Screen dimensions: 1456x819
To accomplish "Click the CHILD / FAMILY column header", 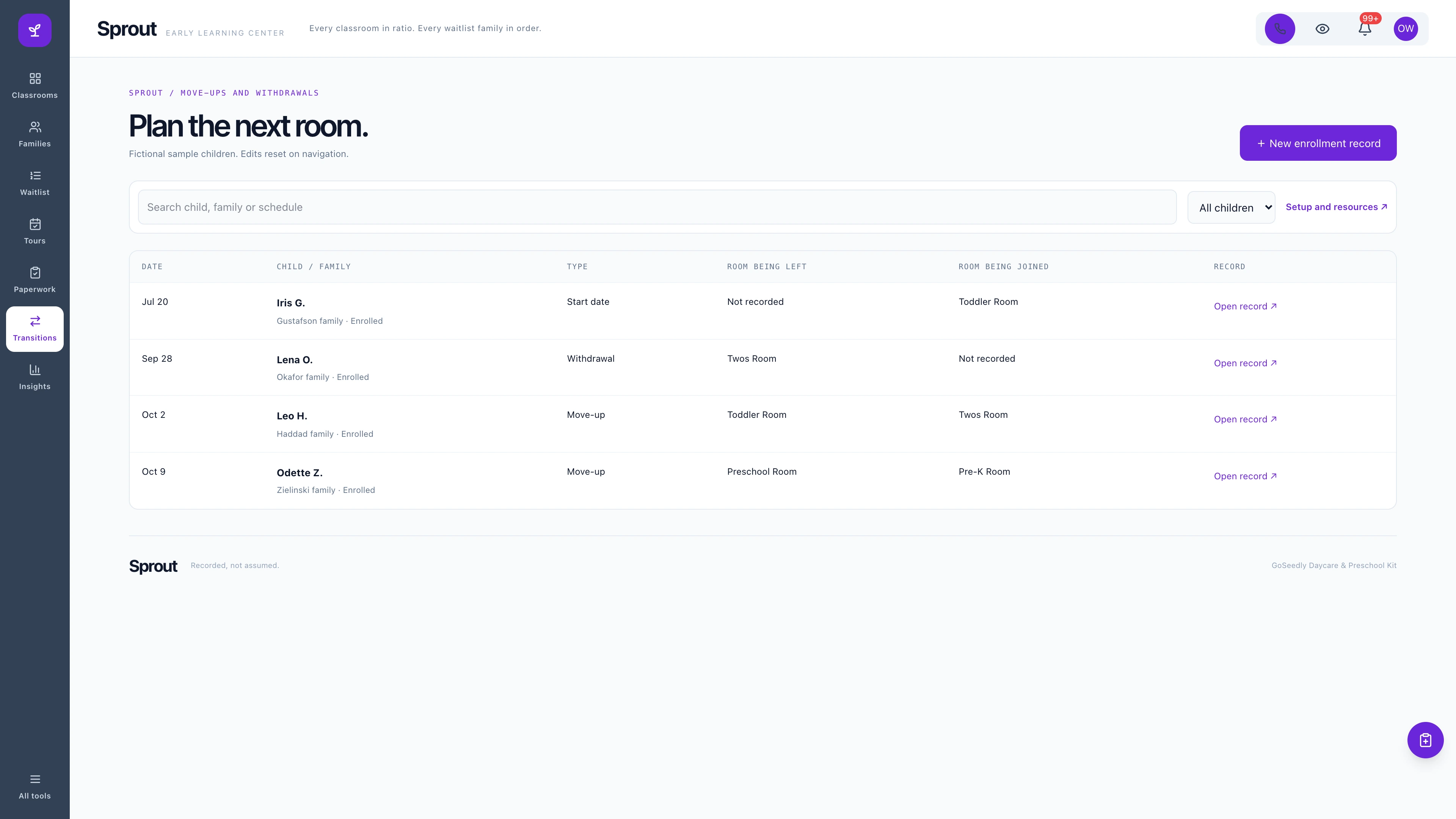I will pos(314,266).
